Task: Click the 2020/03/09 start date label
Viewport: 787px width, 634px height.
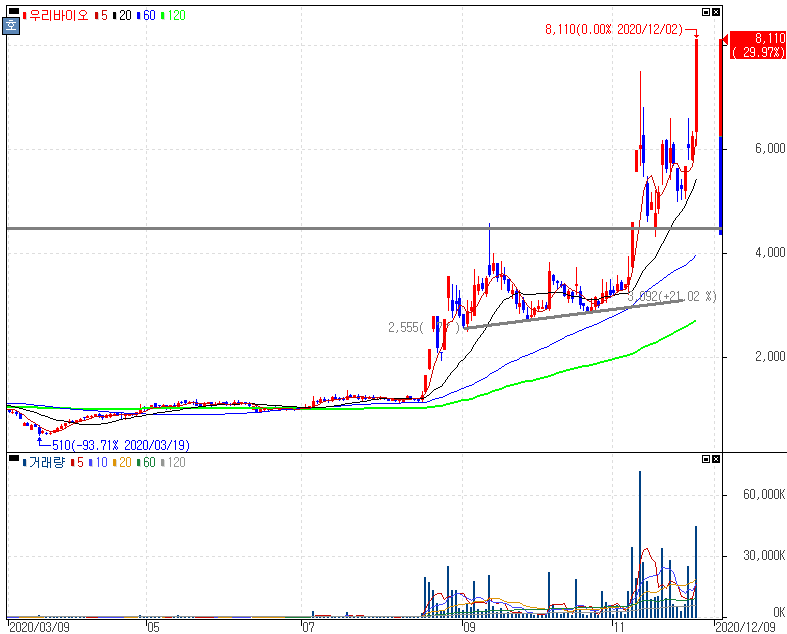Action: coord(39,627)
